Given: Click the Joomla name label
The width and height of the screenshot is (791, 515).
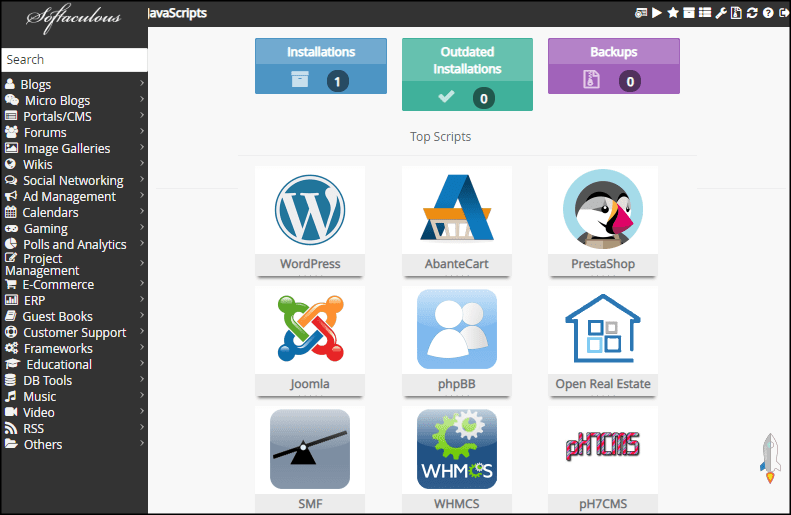Looking at the screenshot, I should (x=310, y=384).
